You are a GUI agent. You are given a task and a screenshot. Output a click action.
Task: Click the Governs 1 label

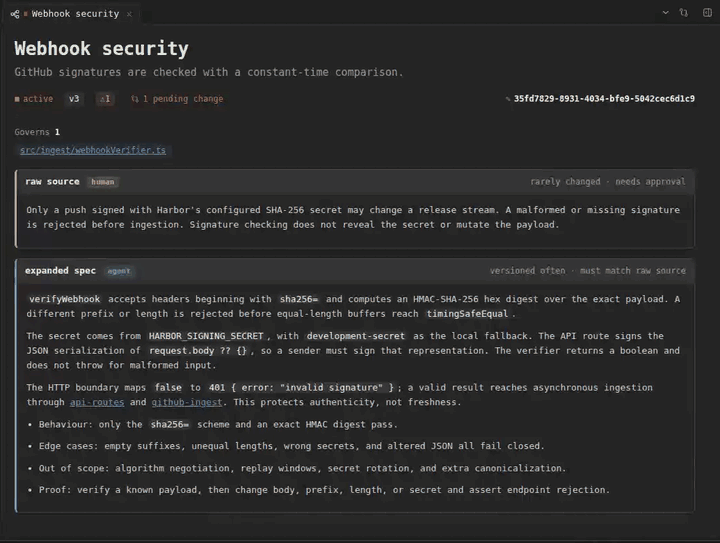pyautogui.click(x=37, y=132)
